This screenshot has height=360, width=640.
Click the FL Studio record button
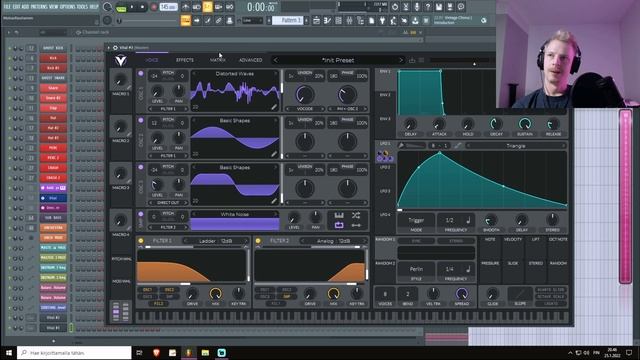(x=154, y=7)
